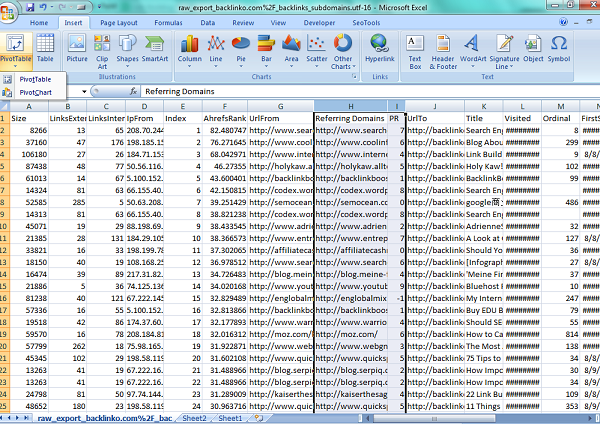Insert a Symbol character
600x424 pixels.
pos(559,50)
